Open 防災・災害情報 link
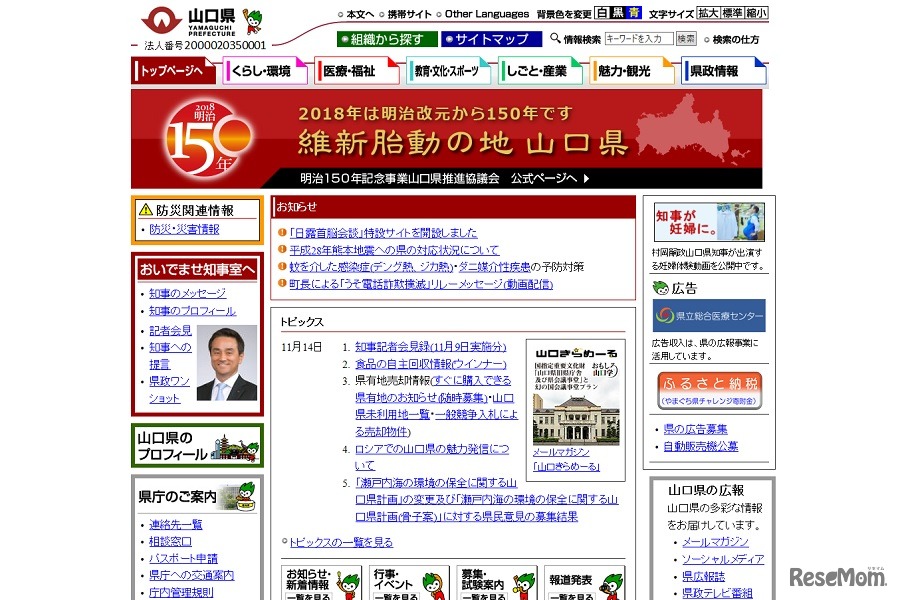 pos(184,229)
